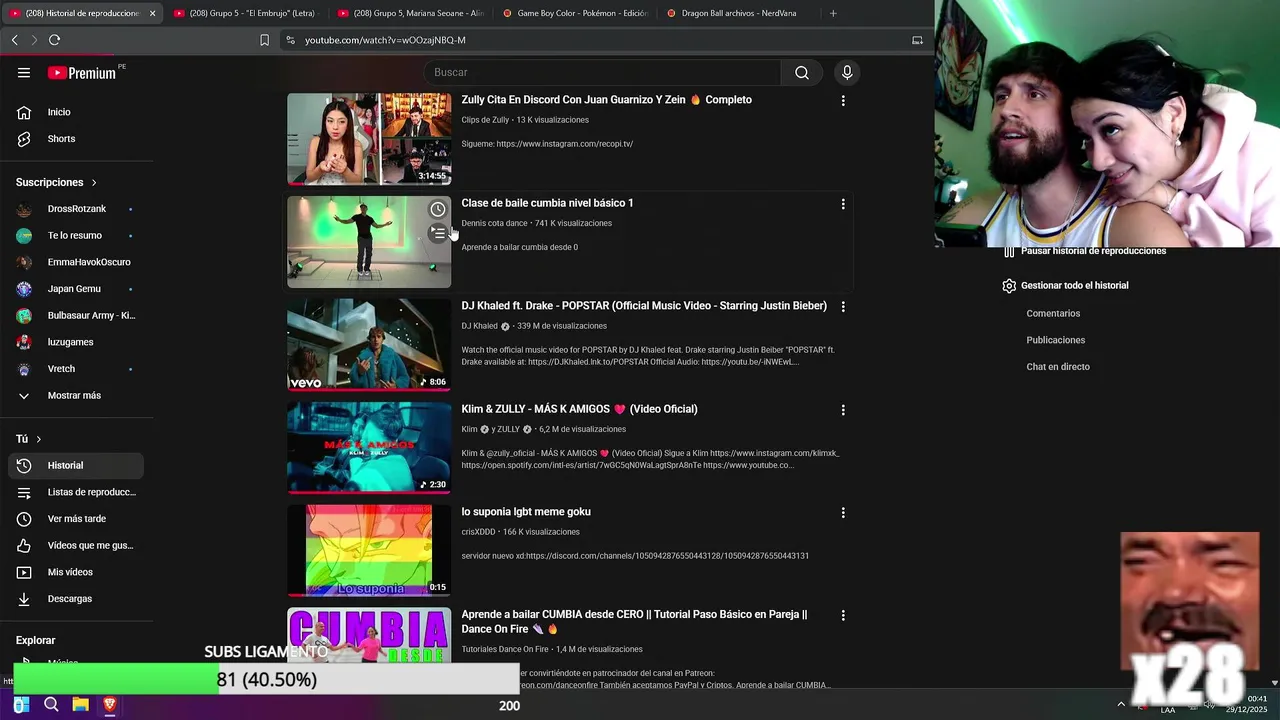
Task: Open options menu for Zully Cita video
Action: pos(843,101)
